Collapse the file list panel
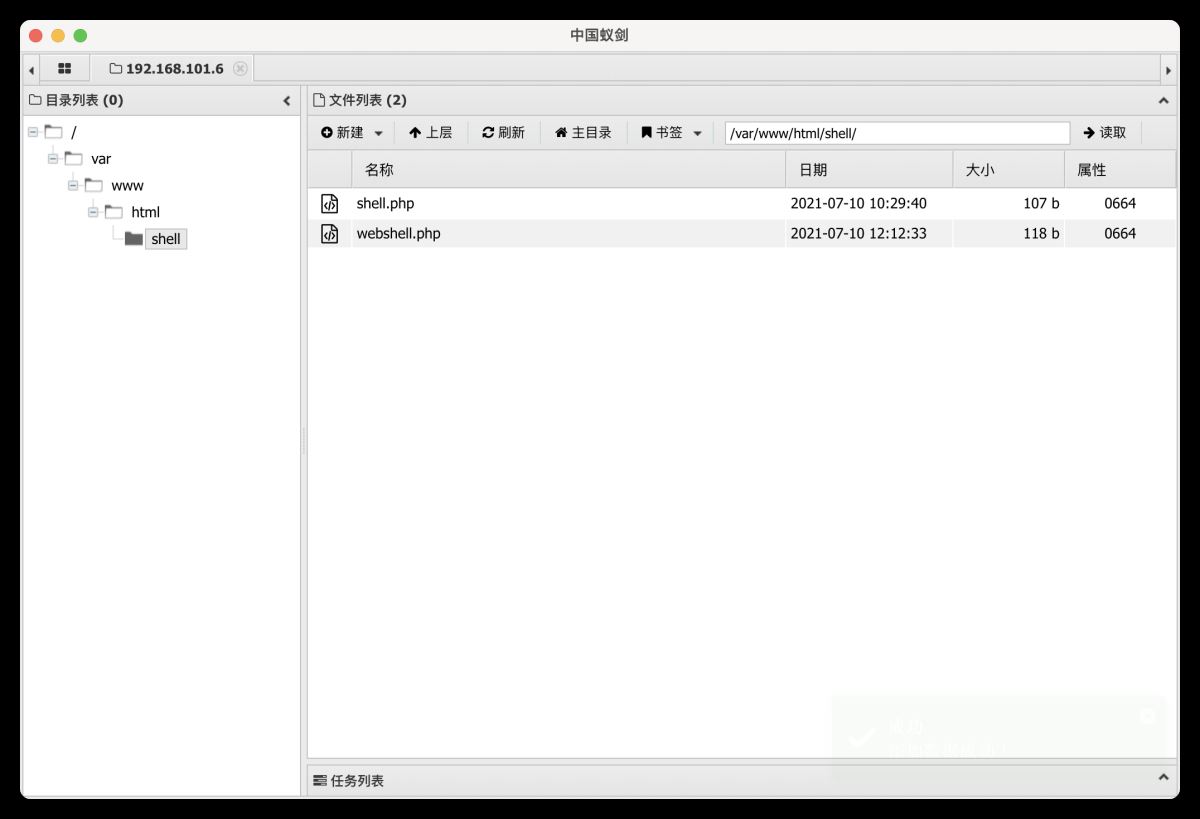The width and height of the screenshot is (1200, 819). coord(1163,101)
